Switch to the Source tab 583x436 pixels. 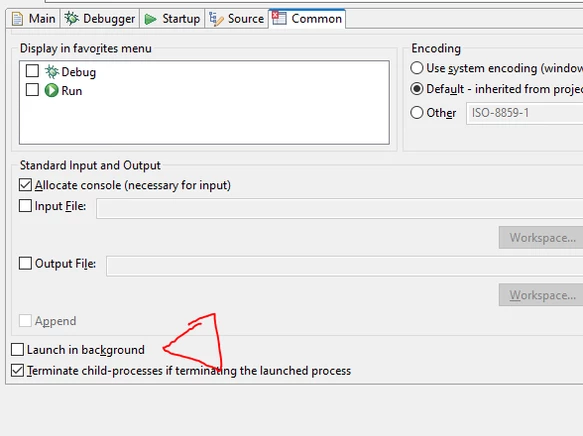[x=236, y=19]
